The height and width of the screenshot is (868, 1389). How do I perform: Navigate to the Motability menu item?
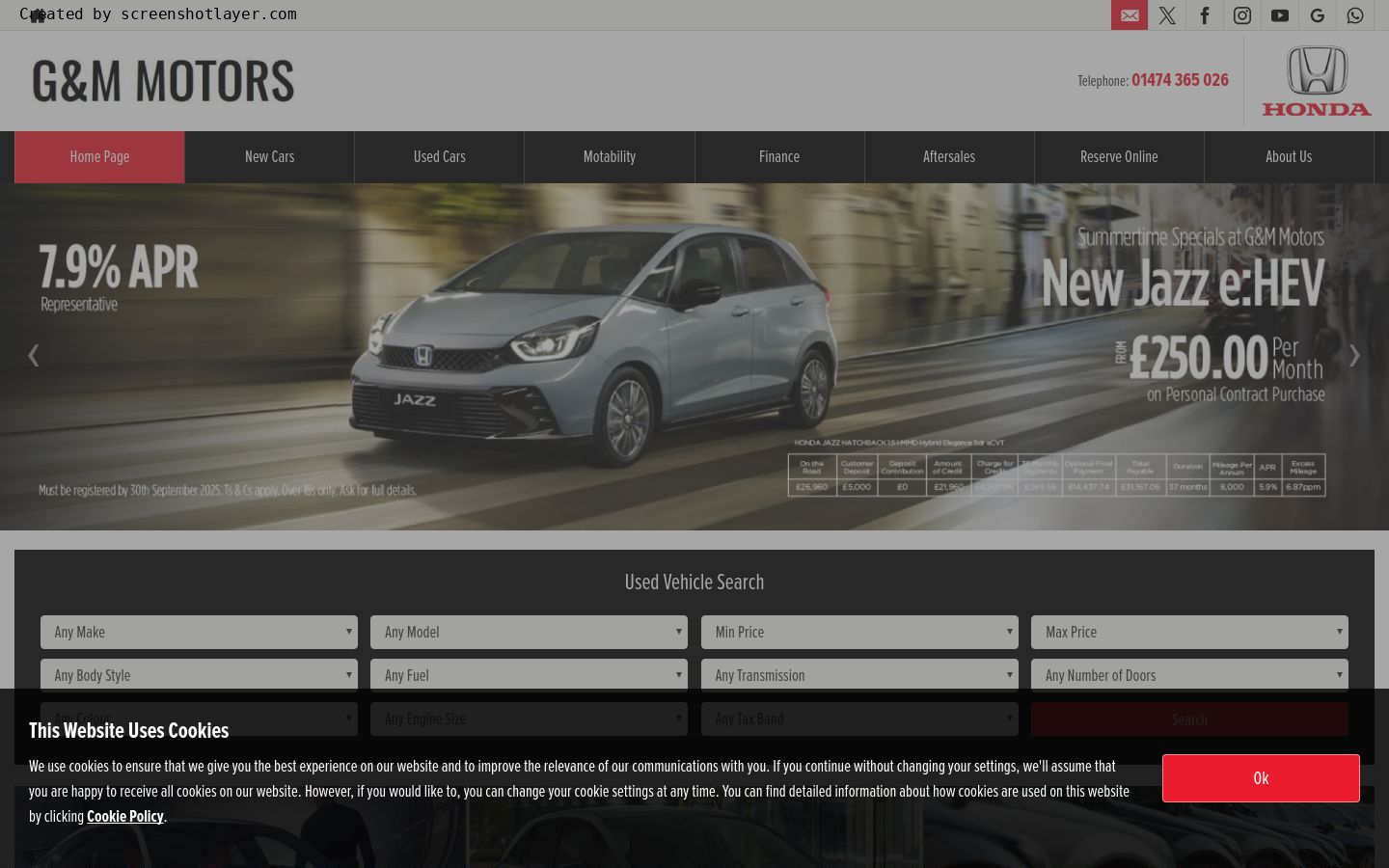pyautogui.click(x=610, y=157)
